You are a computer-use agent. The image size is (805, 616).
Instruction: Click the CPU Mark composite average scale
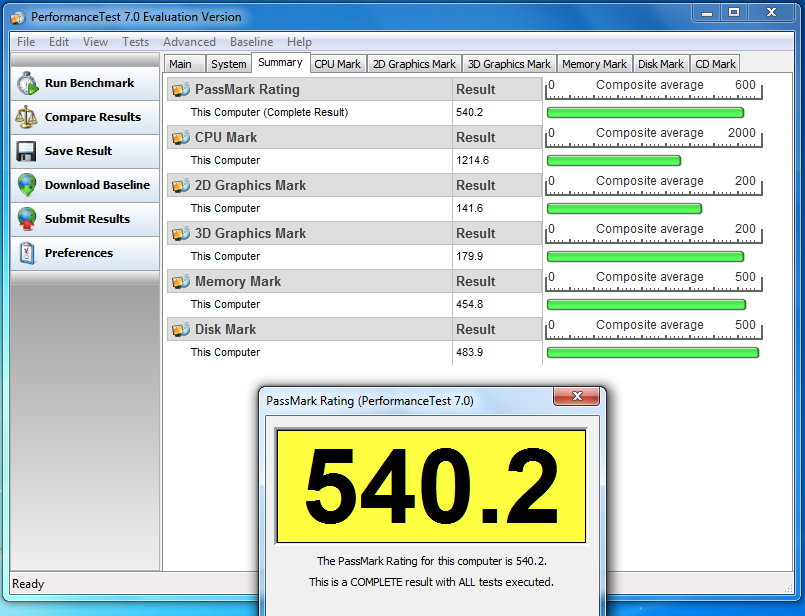[654, 138]
